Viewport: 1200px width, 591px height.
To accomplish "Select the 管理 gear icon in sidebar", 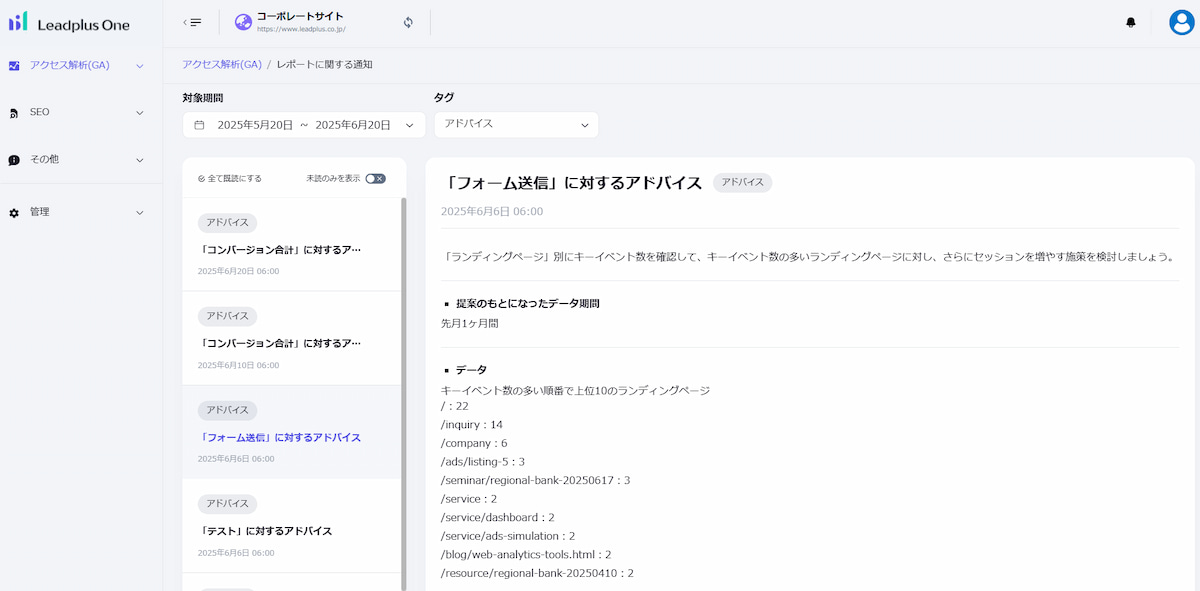I will pyautogui.click(x=12, y=211).
